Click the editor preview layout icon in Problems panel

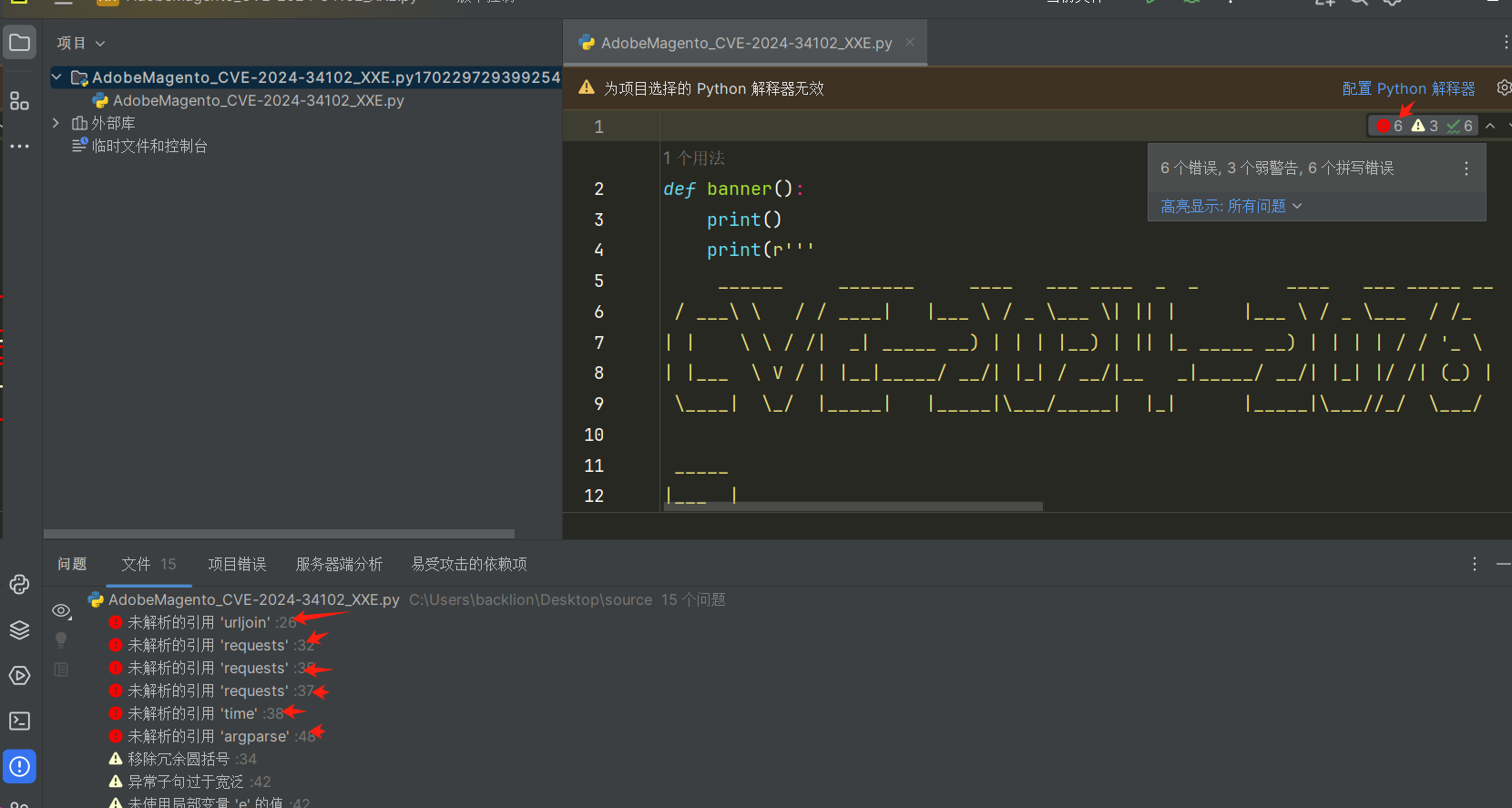(x=61, y=670)
